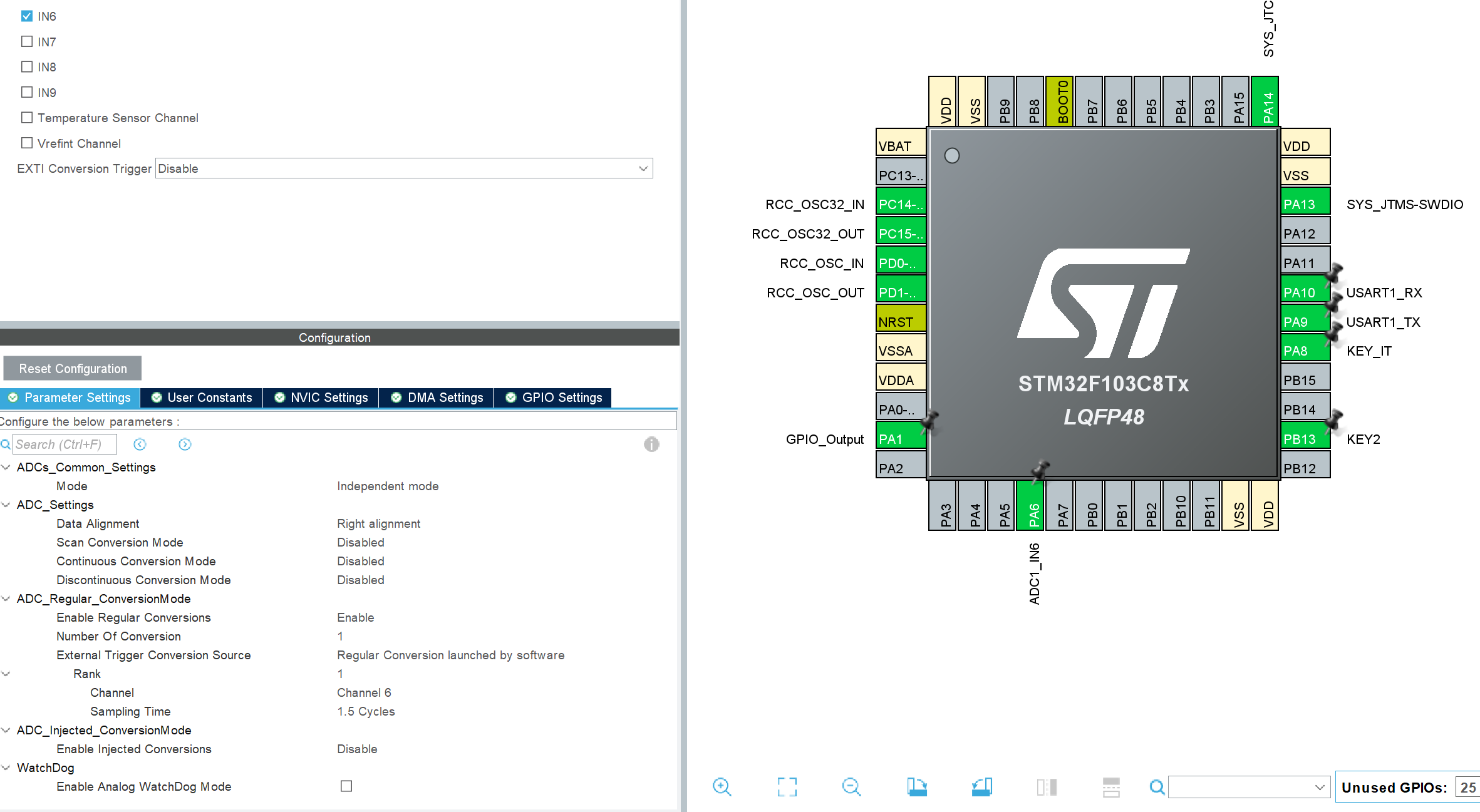Screen dimensions: 1480x812
Task: Click the parameter Search field
Action: tap(65, 444)
